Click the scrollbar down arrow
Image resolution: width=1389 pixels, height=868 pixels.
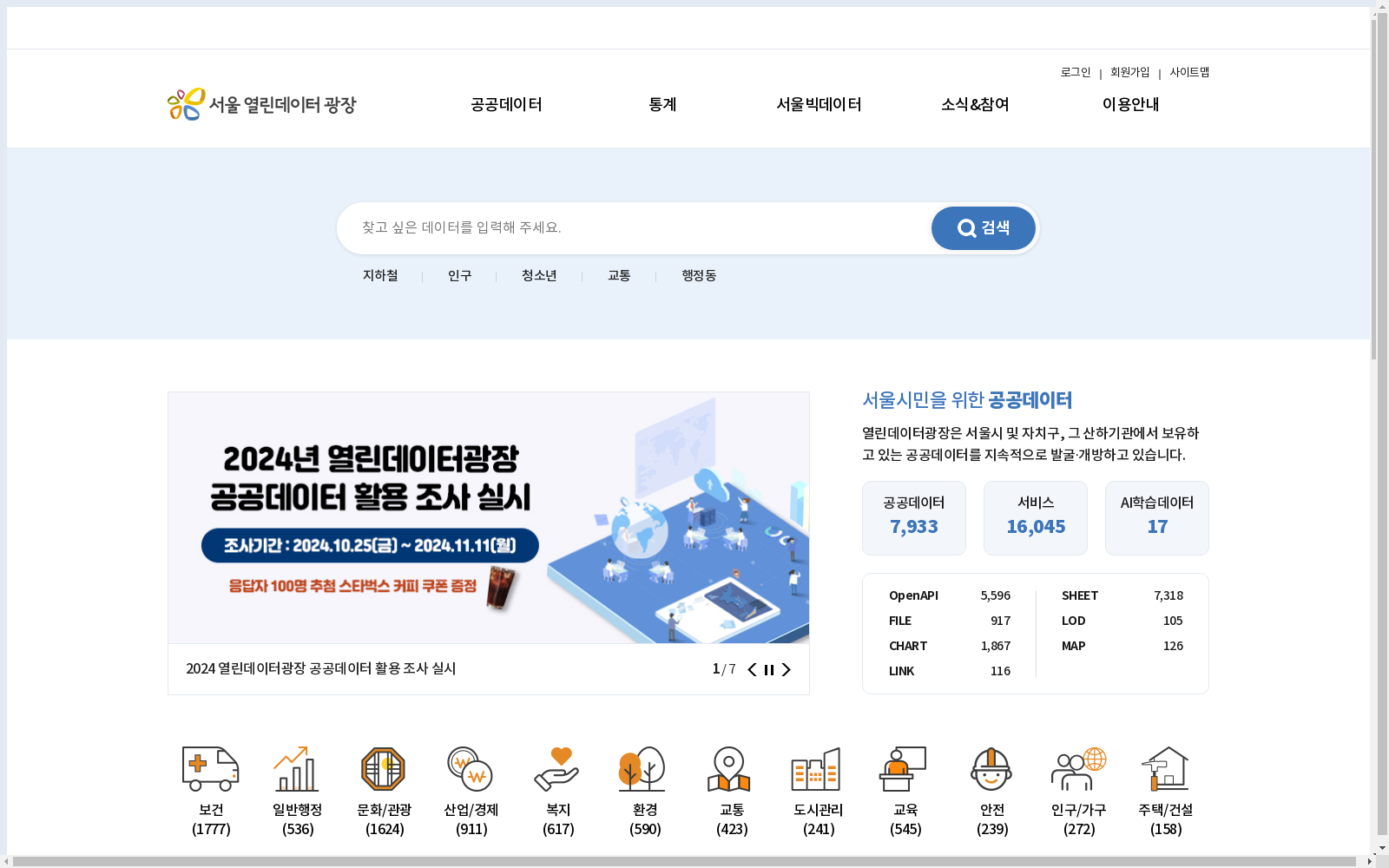pyautogui.click(x=1380, y=849)
